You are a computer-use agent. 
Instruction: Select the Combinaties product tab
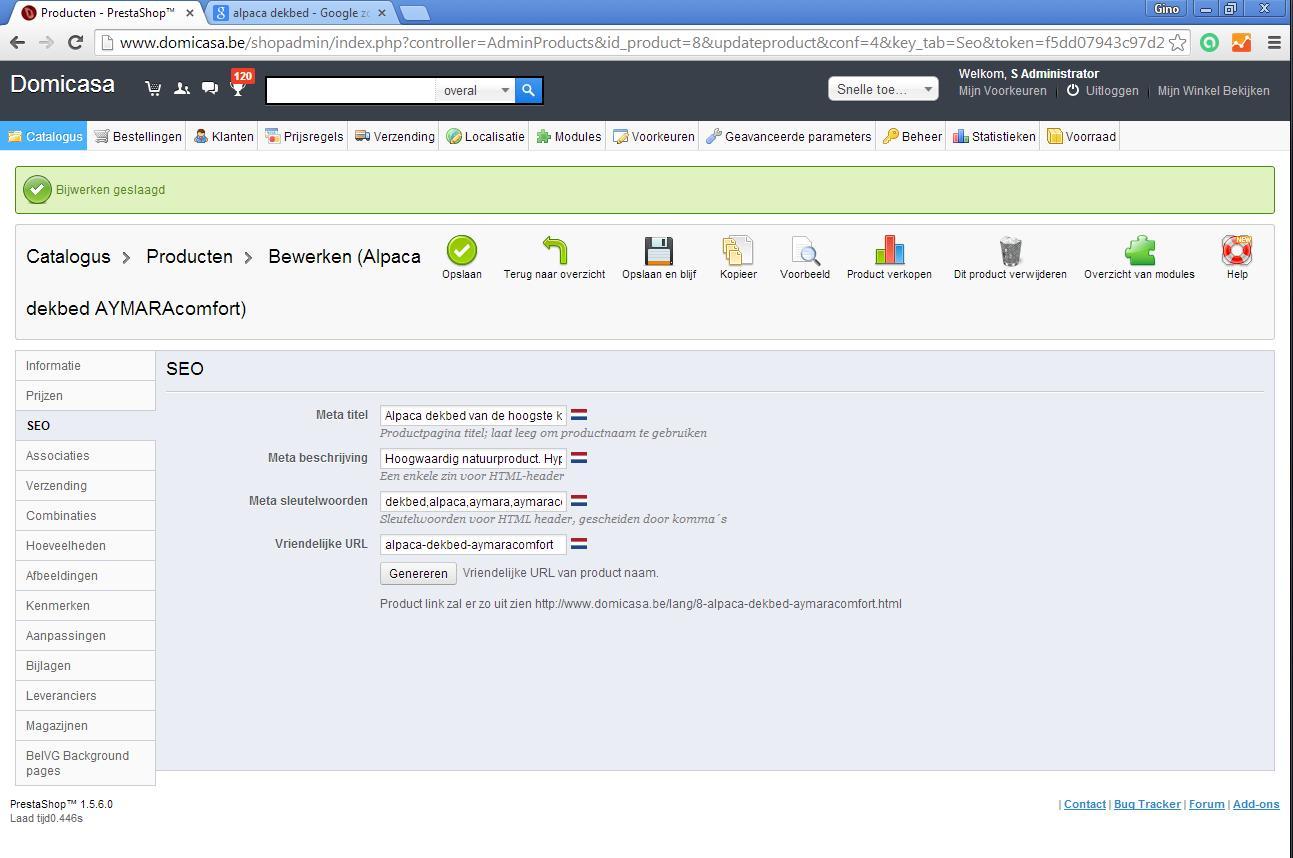pyautogui.click(x=85, y=516)
